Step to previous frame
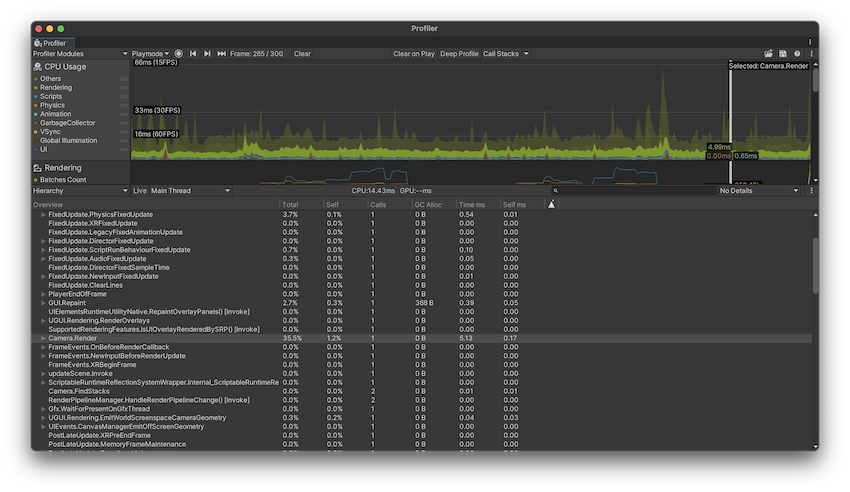The height and width of the screenshot is (492, 850). (193, 54)
